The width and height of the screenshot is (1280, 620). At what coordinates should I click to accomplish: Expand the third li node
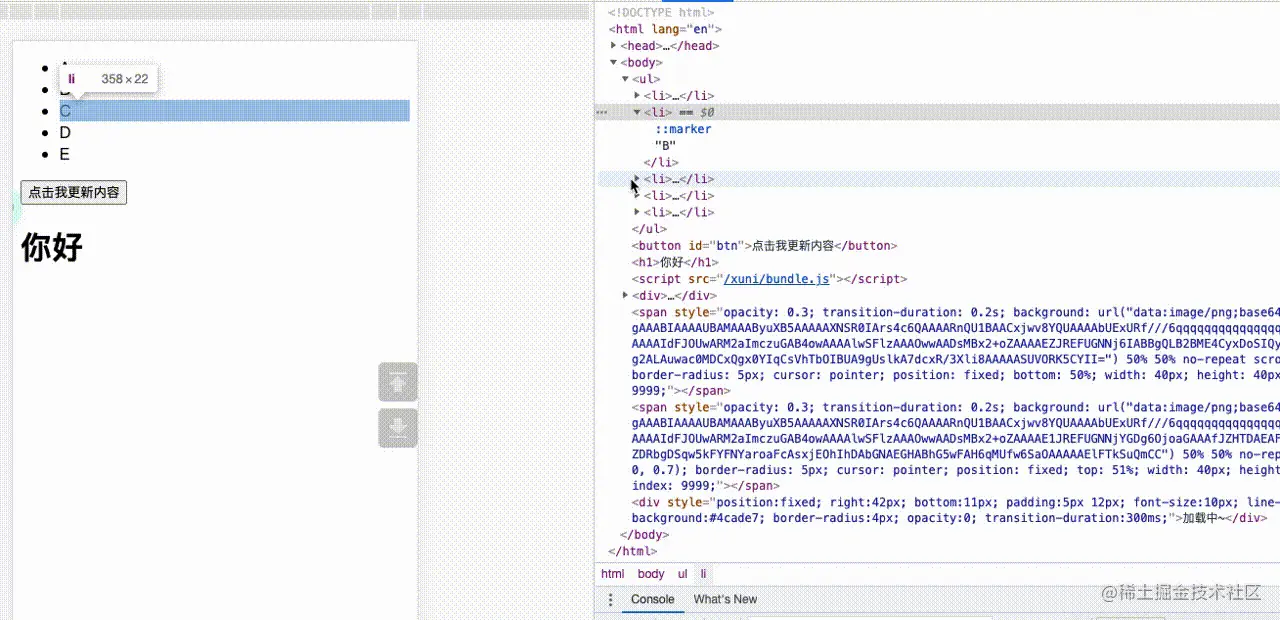click(638, 178)
